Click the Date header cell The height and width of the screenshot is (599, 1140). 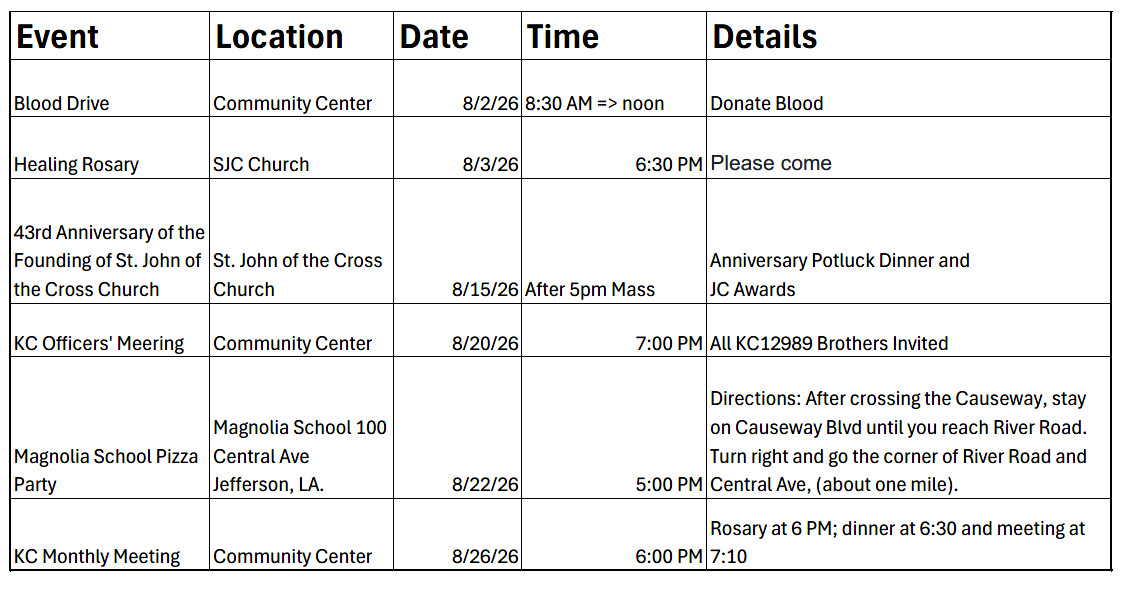click(x=457, y=36)
